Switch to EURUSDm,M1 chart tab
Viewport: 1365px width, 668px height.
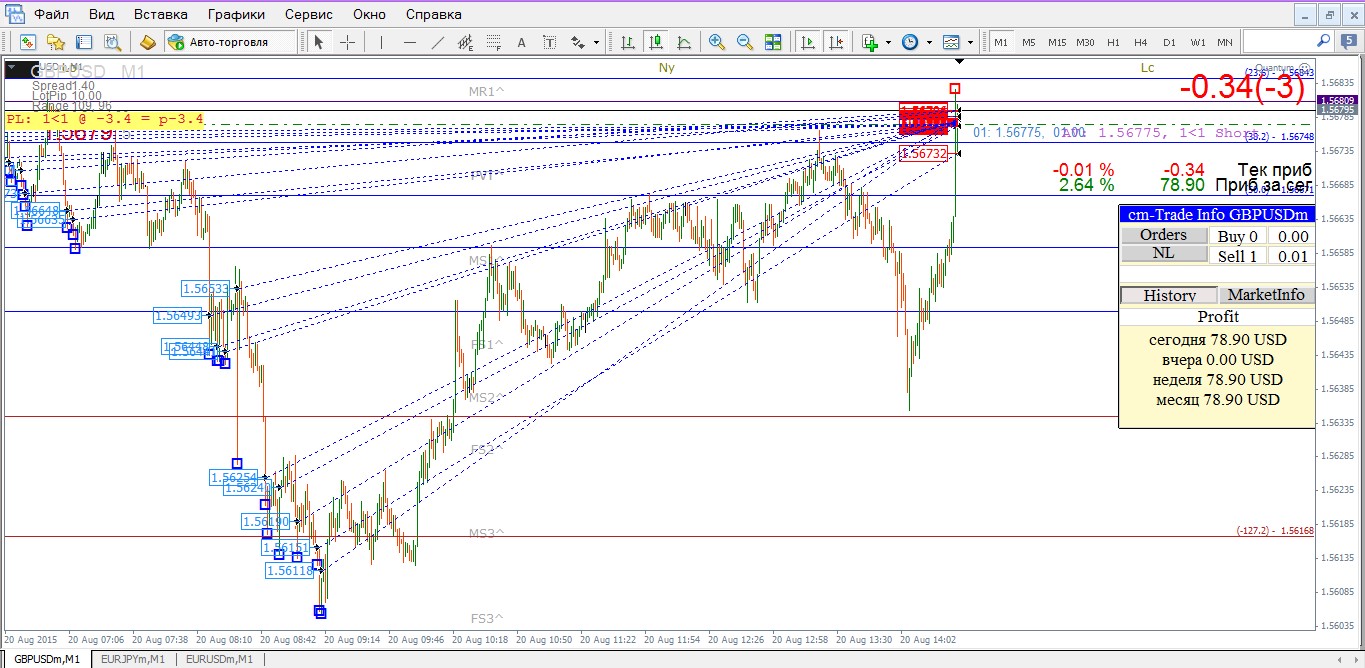pyautogui.click(x=218, y=659)
